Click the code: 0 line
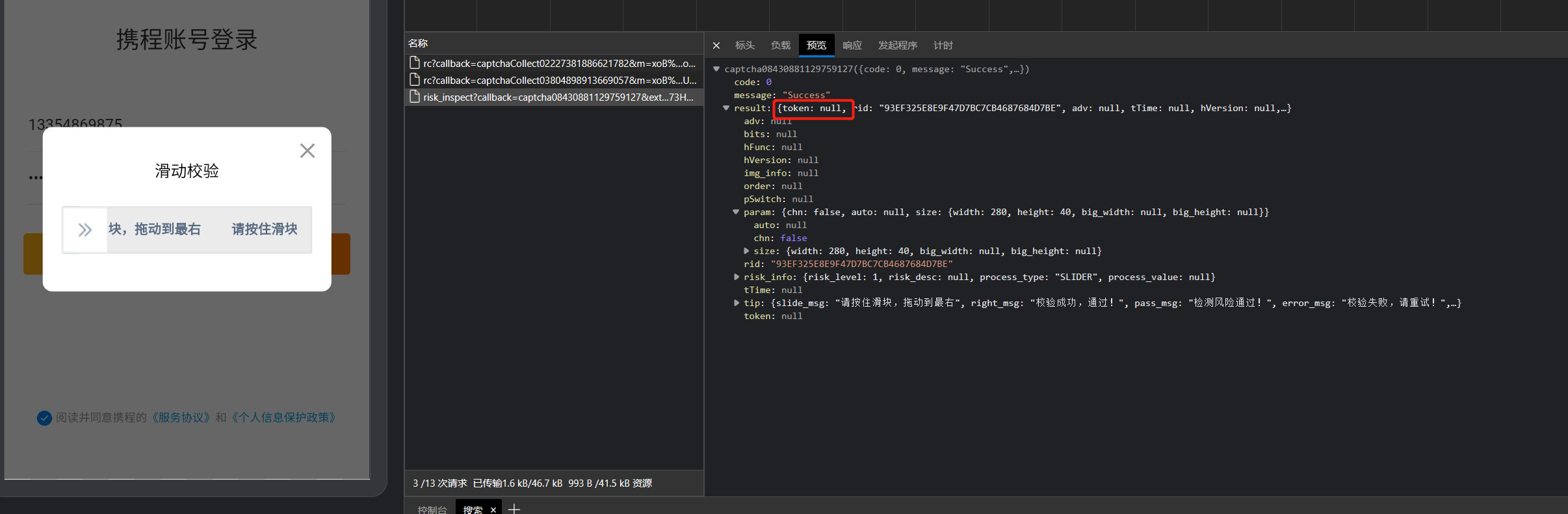The height and width of the screenshot is (514, 1568). pos(753,82)
